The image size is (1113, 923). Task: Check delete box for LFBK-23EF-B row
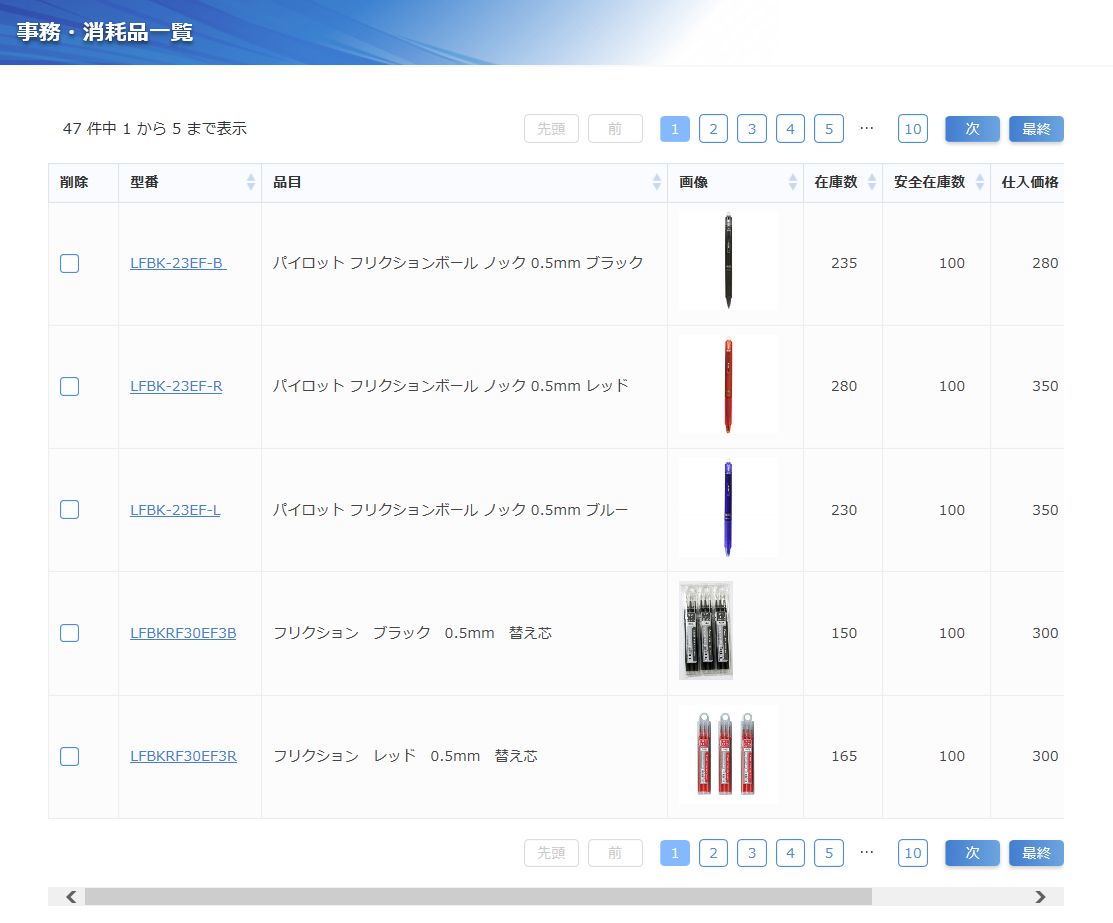pyautogui.click(x=69, y=264)
